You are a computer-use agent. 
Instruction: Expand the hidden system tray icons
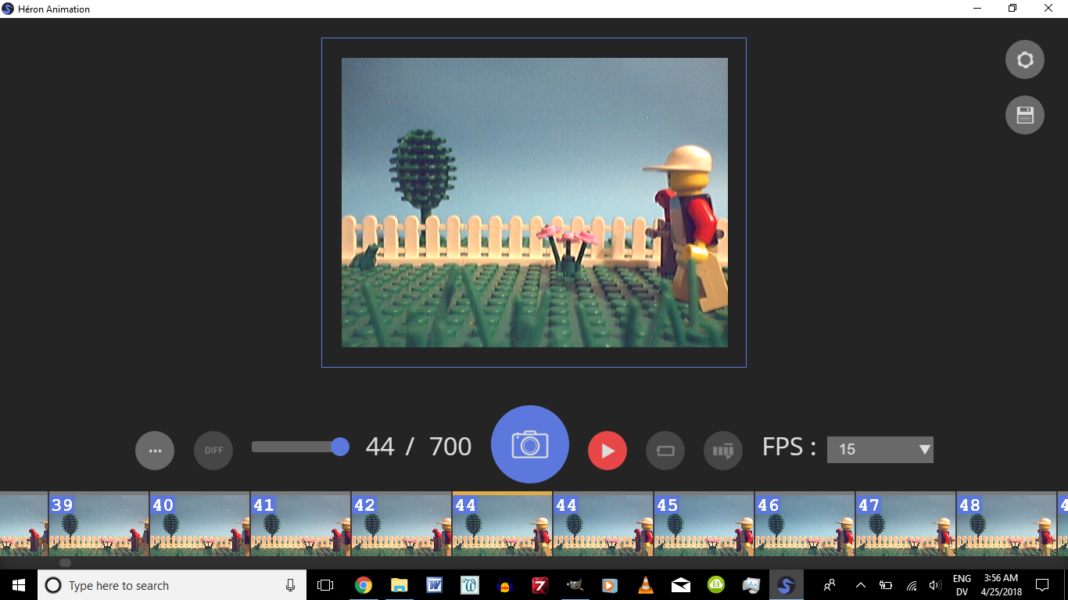coord(859,585)
